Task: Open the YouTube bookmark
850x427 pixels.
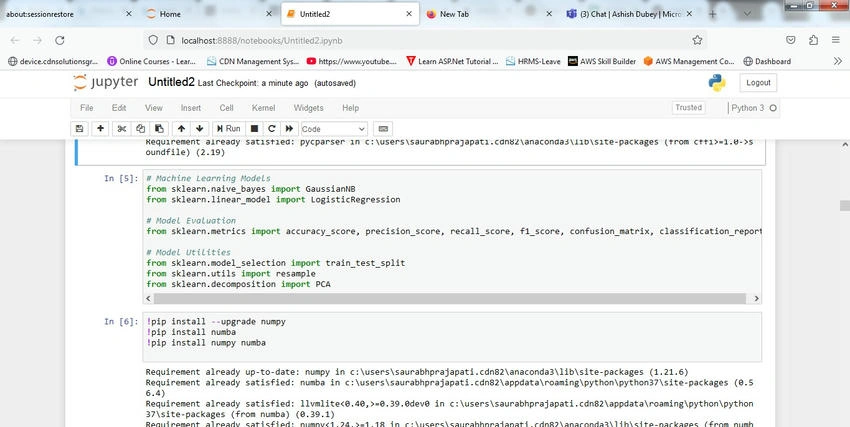Action: (x=351, y=61)
